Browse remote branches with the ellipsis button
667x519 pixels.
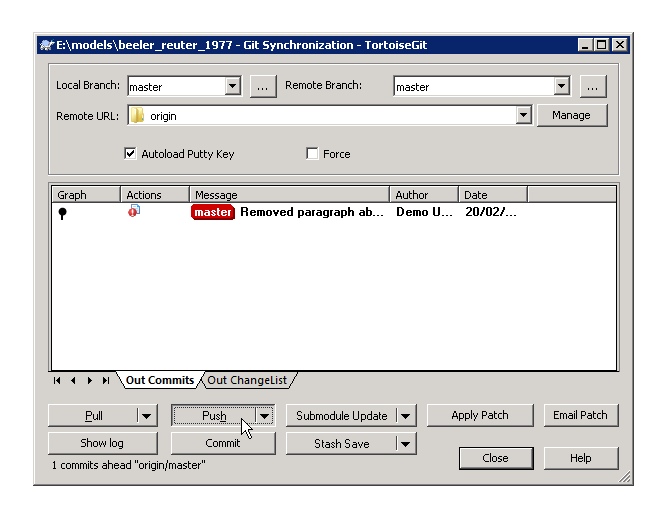click(x=593, y=87)
